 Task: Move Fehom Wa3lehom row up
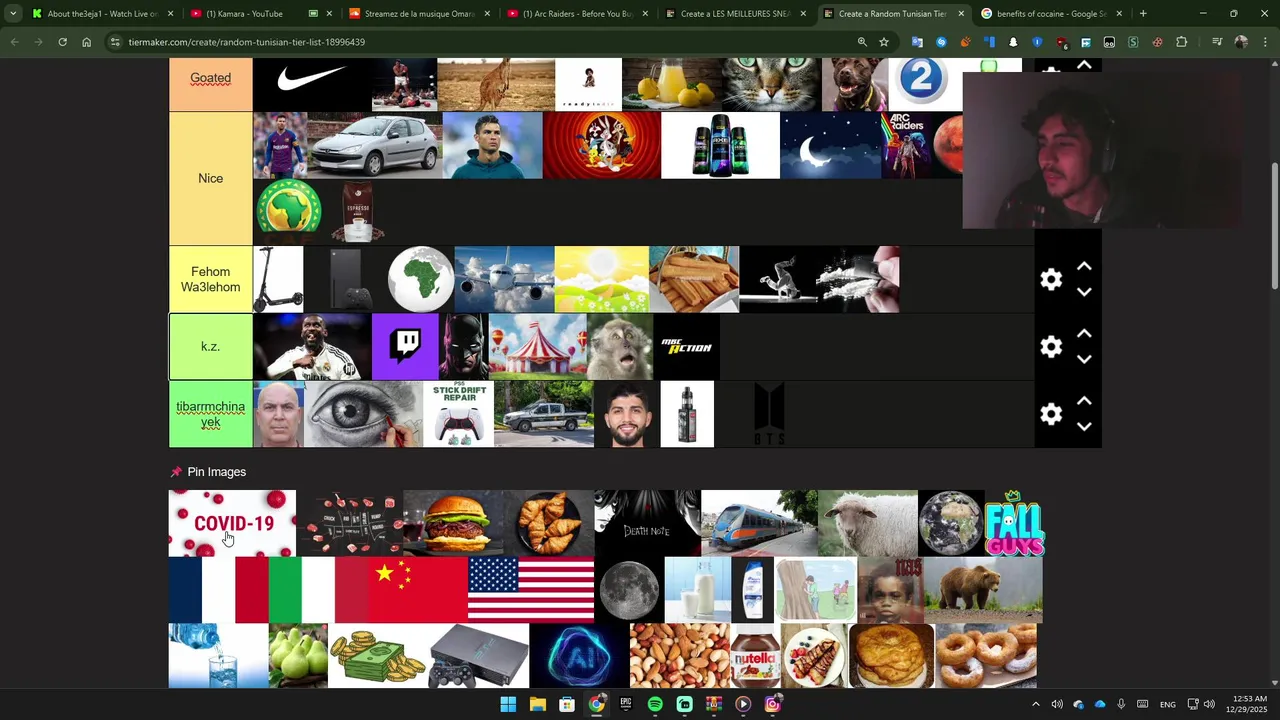click(x=1084, y=267)
